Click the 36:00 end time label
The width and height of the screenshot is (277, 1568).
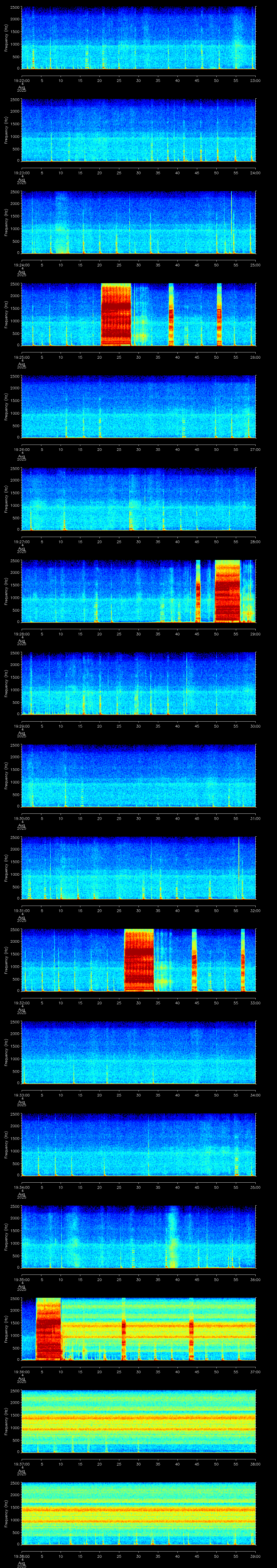(255, 1279)
